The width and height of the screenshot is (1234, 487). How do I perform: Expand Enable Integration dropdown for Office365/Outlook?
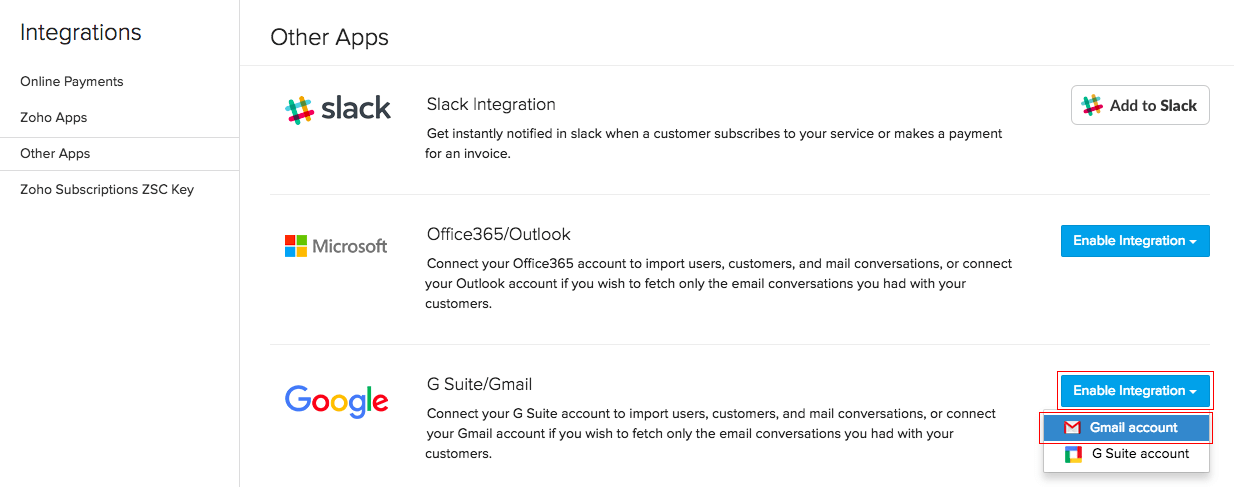tap(1134, 241)
